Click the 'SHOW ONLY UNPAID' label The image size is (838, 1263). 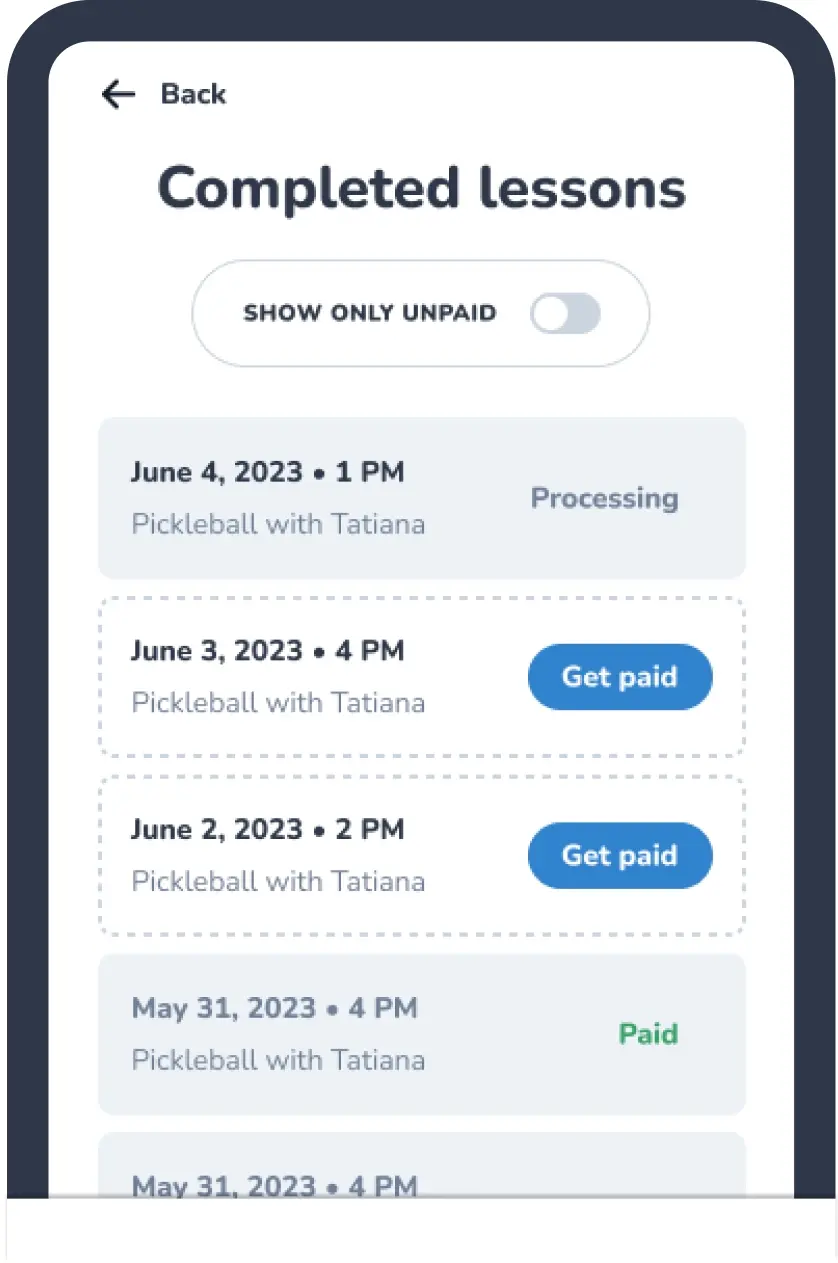click(x=370, y=313)
